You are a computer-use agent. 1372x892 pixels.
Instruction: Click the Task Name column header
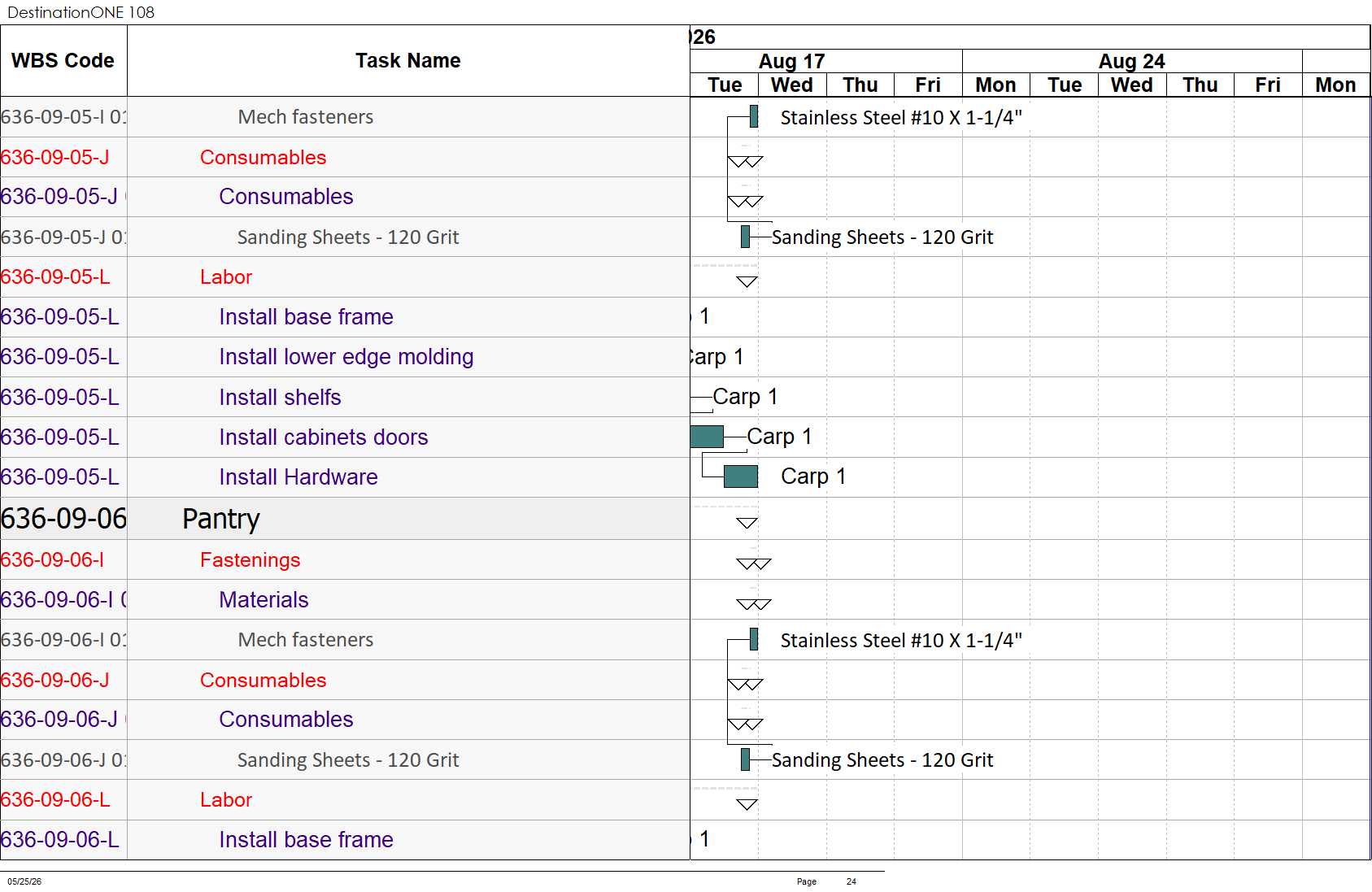coord(408,61)
